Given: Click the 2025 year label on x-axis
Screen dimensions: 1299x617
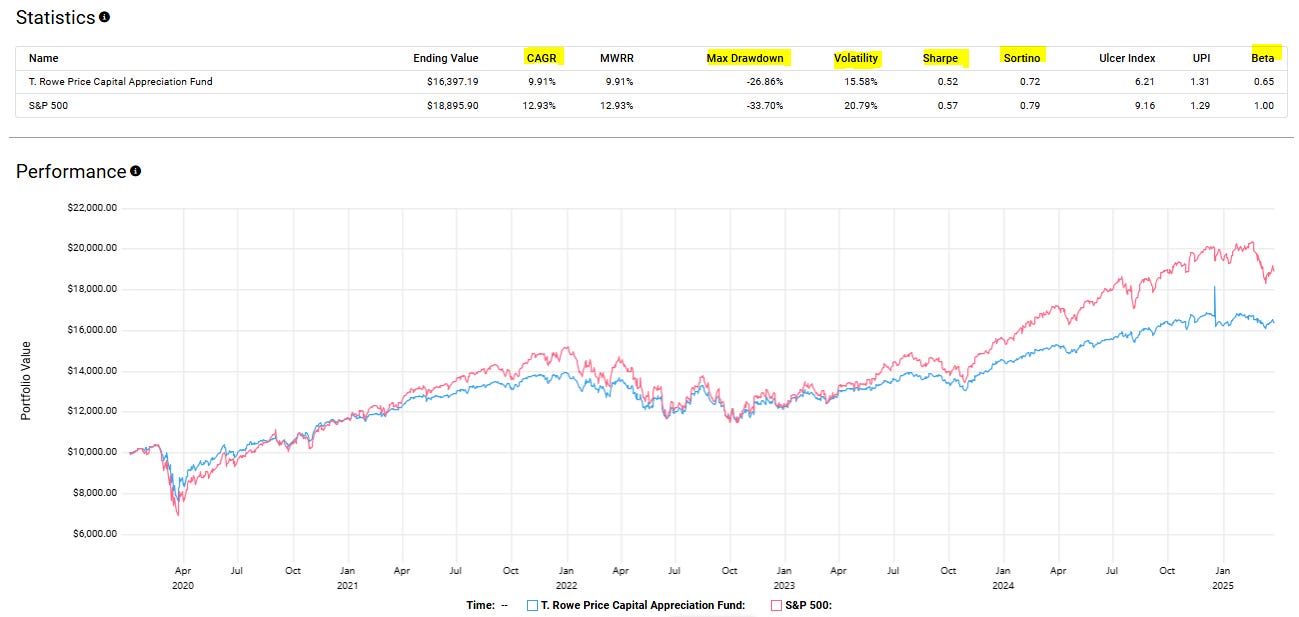Looking at the screenshot, I should (x=1221, y=586).
